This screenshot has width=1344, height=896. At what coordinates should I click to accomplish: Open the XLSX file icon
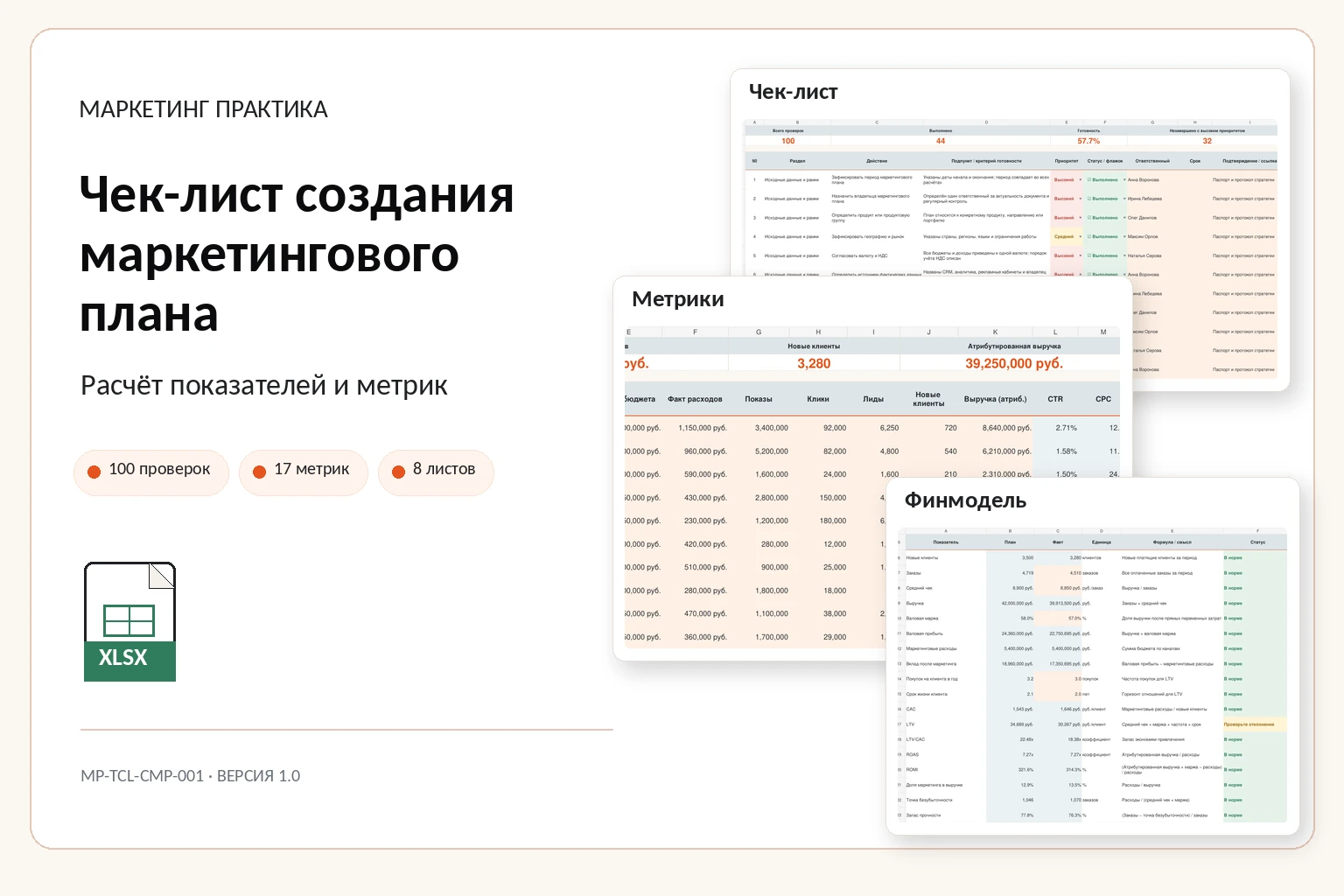129,621
